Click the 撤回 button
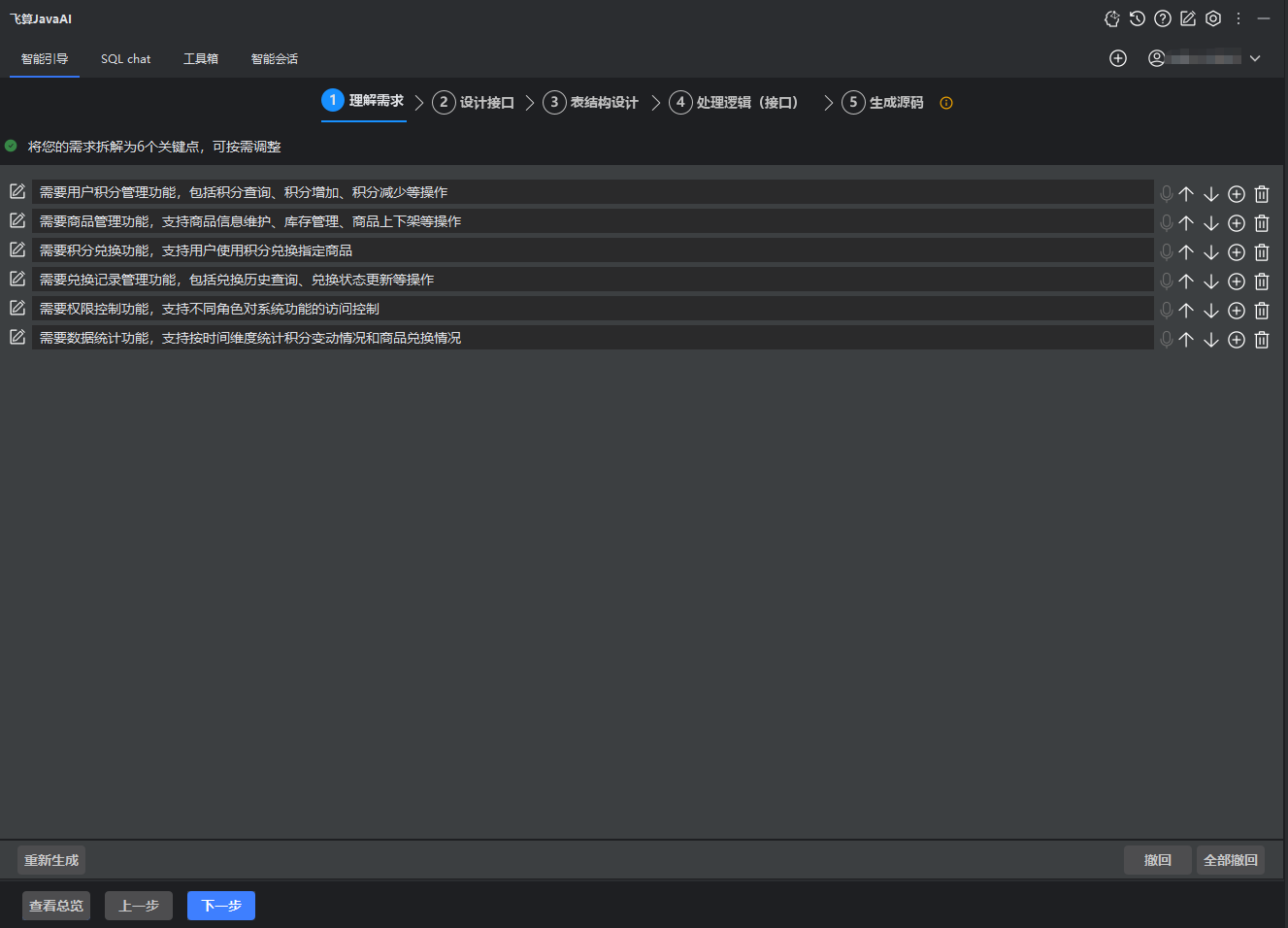The height and width of the screenshot is (928, 1288). [1158, 860]
